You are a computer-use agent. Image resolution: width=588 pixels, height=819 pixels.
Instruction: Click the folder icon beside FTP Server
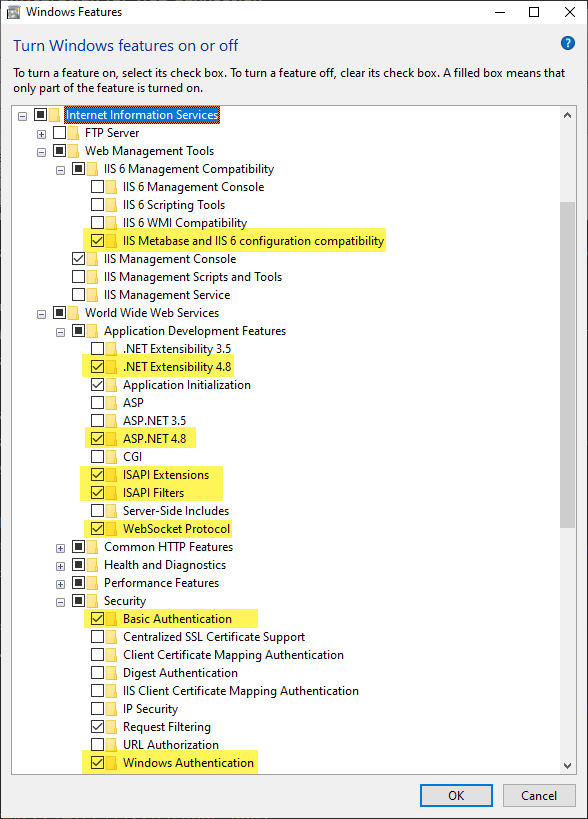pos(74,133)
